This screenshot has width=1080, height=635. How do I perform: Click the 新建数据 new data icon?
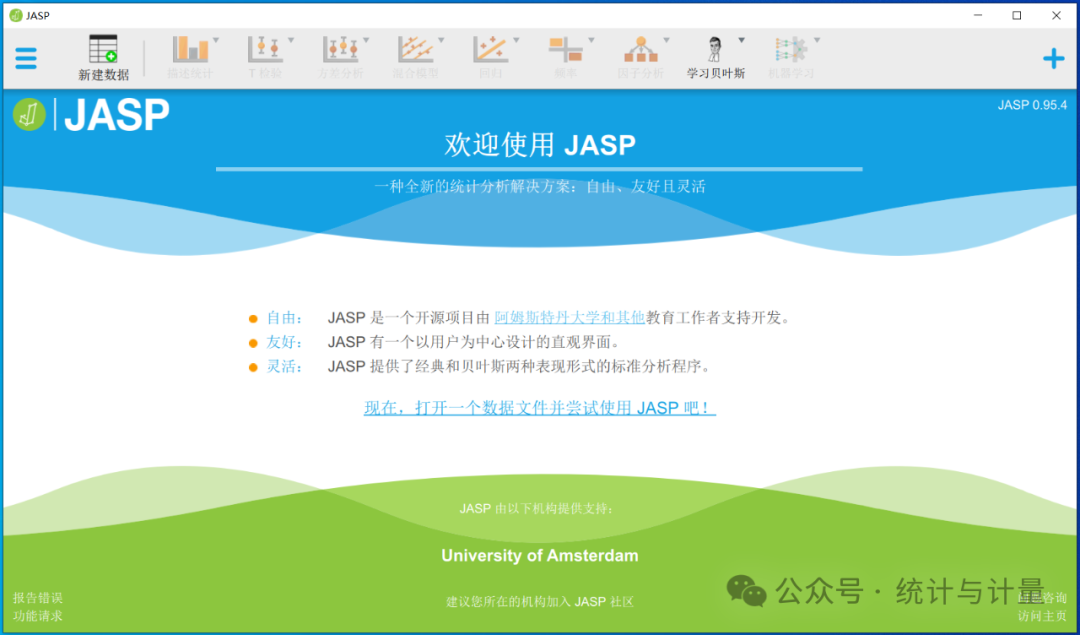(x=103, y=58)
